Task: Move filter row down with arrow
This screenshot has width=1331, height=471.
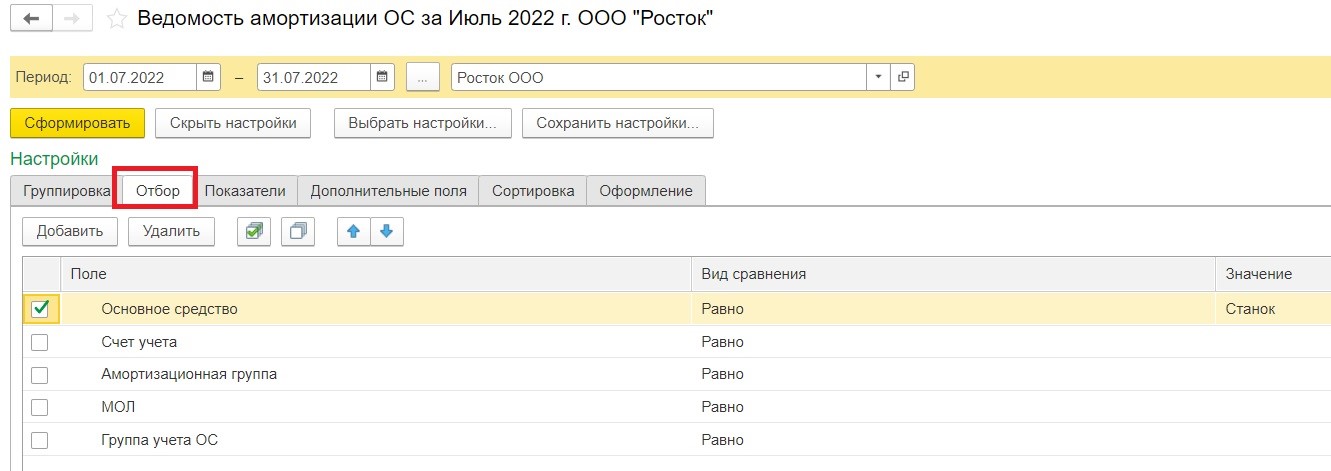Action: tap(387, 231)
